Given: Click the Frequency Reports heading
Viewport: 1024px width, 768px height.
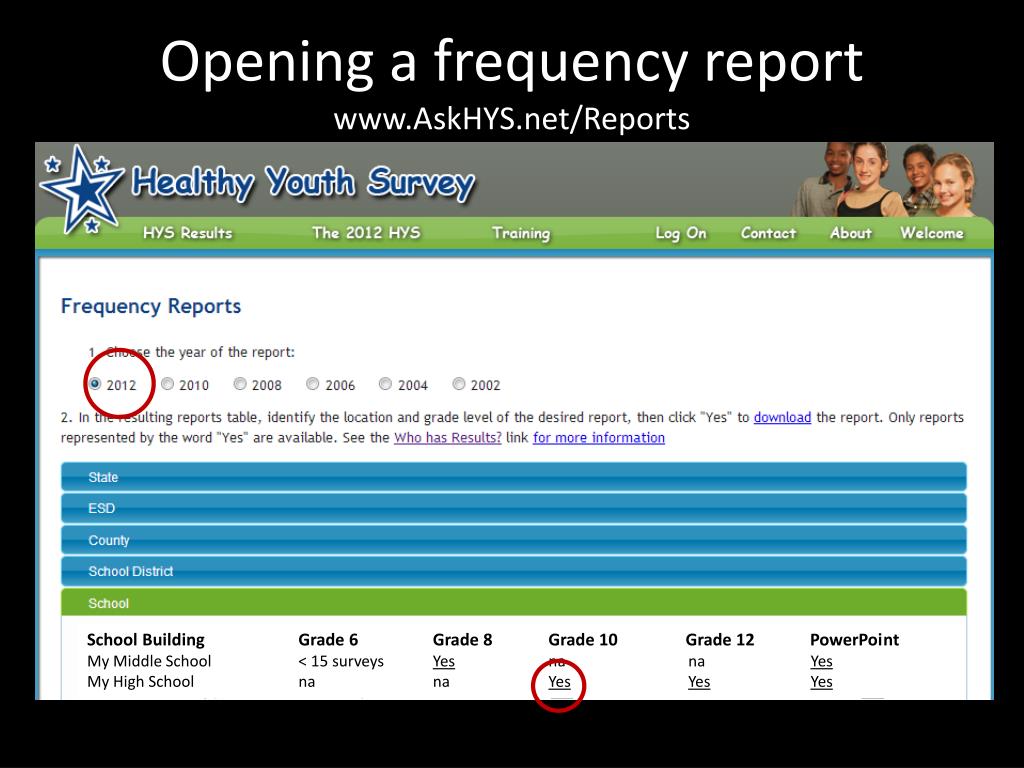Looking at the screenshot, I should (151, 306).
